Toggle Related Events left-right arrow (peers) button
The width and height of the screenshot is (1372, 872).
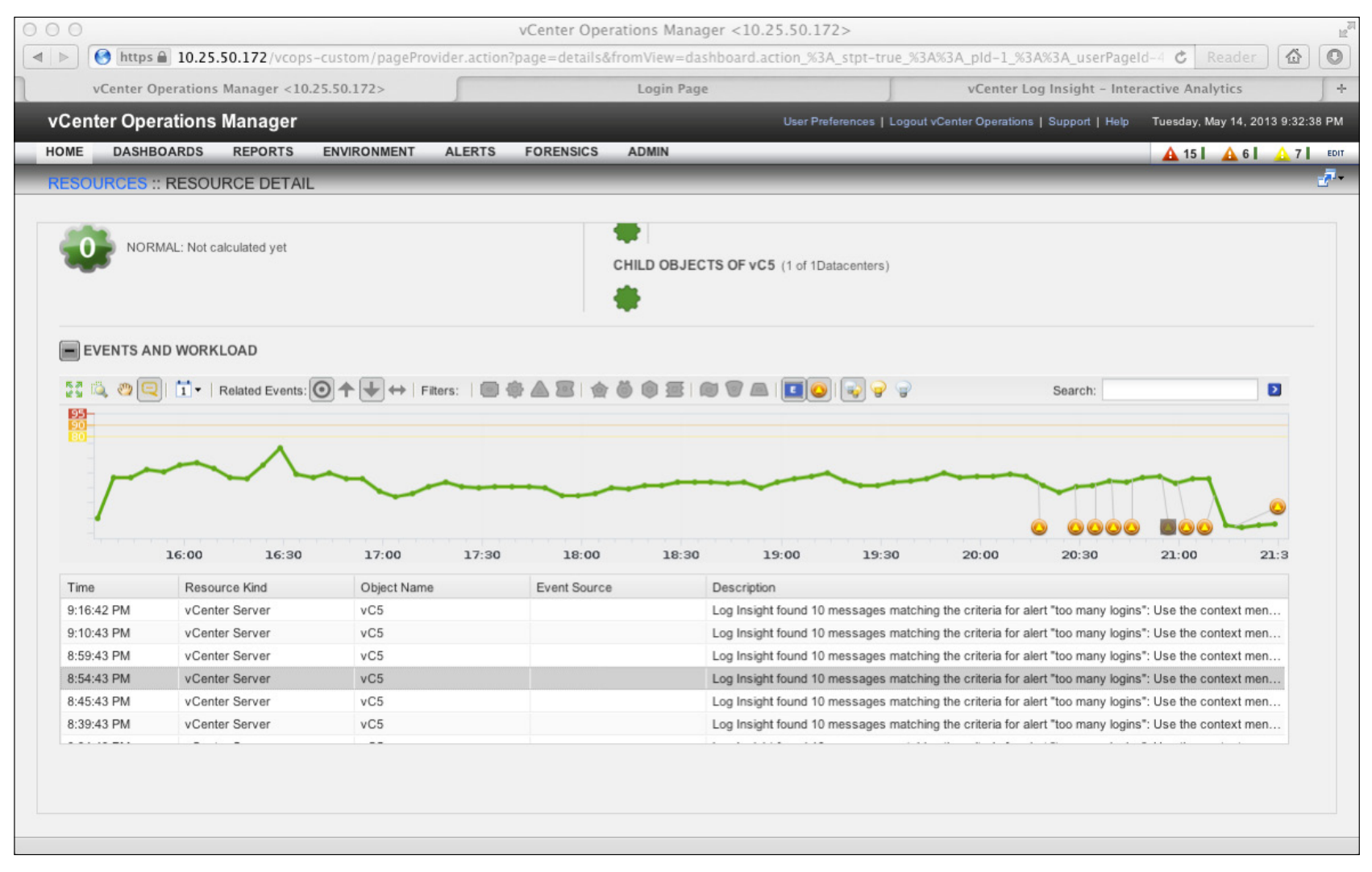[x=397, y=390]
